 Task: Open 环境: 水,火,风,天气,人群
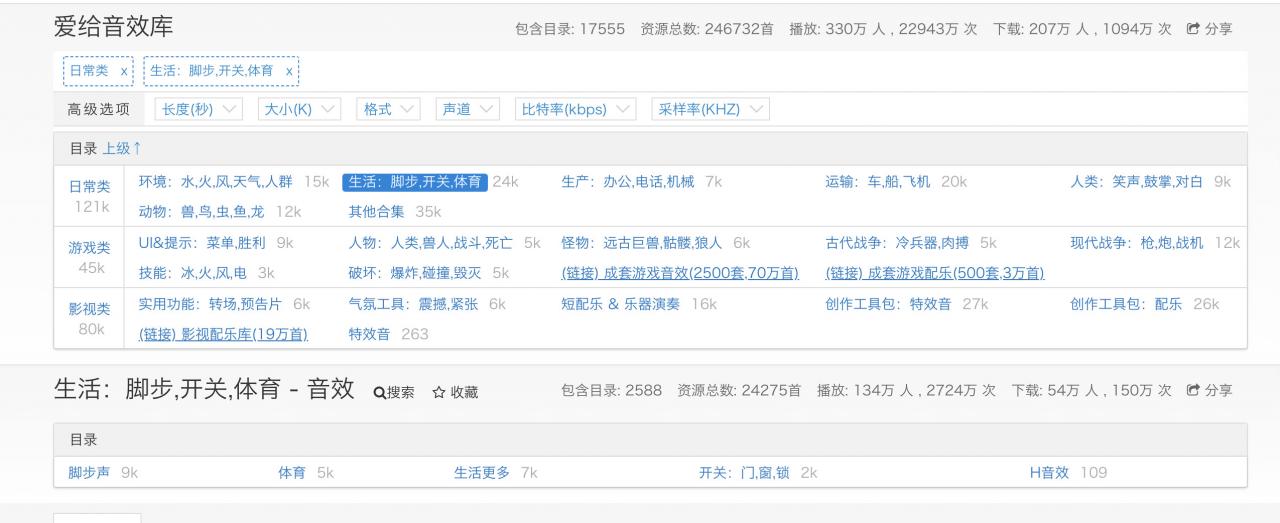pos(215,182)
